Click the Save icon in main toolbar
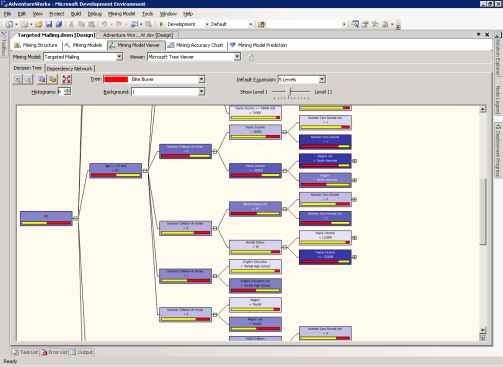The height and width of the screenshot is (367, 503). pos(49,24)
